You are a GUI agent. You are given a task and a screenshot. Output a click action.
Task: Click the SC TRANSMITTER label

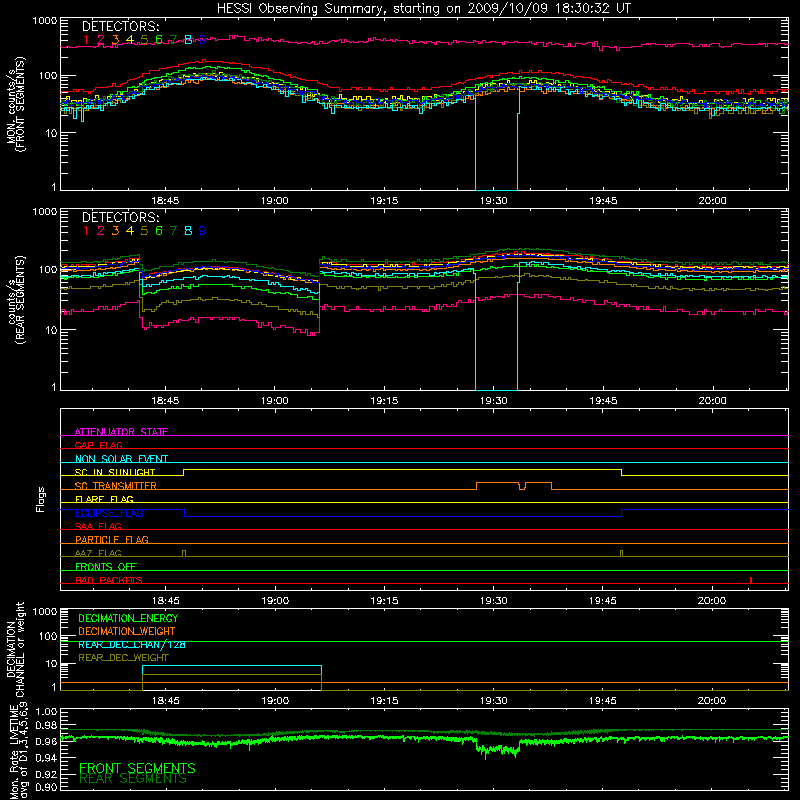115,485
